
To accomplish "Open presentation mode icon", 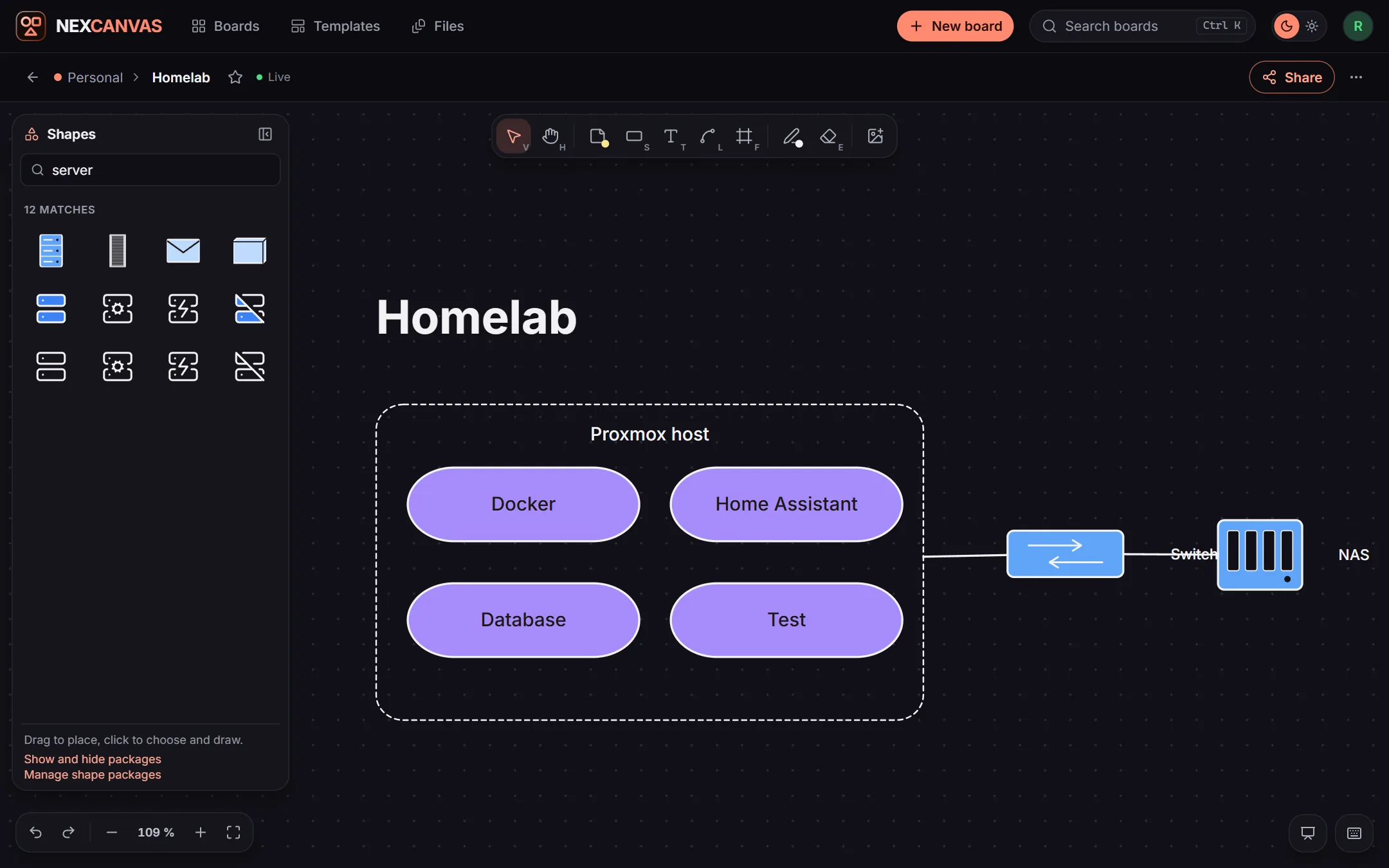I will [1308, 833].
